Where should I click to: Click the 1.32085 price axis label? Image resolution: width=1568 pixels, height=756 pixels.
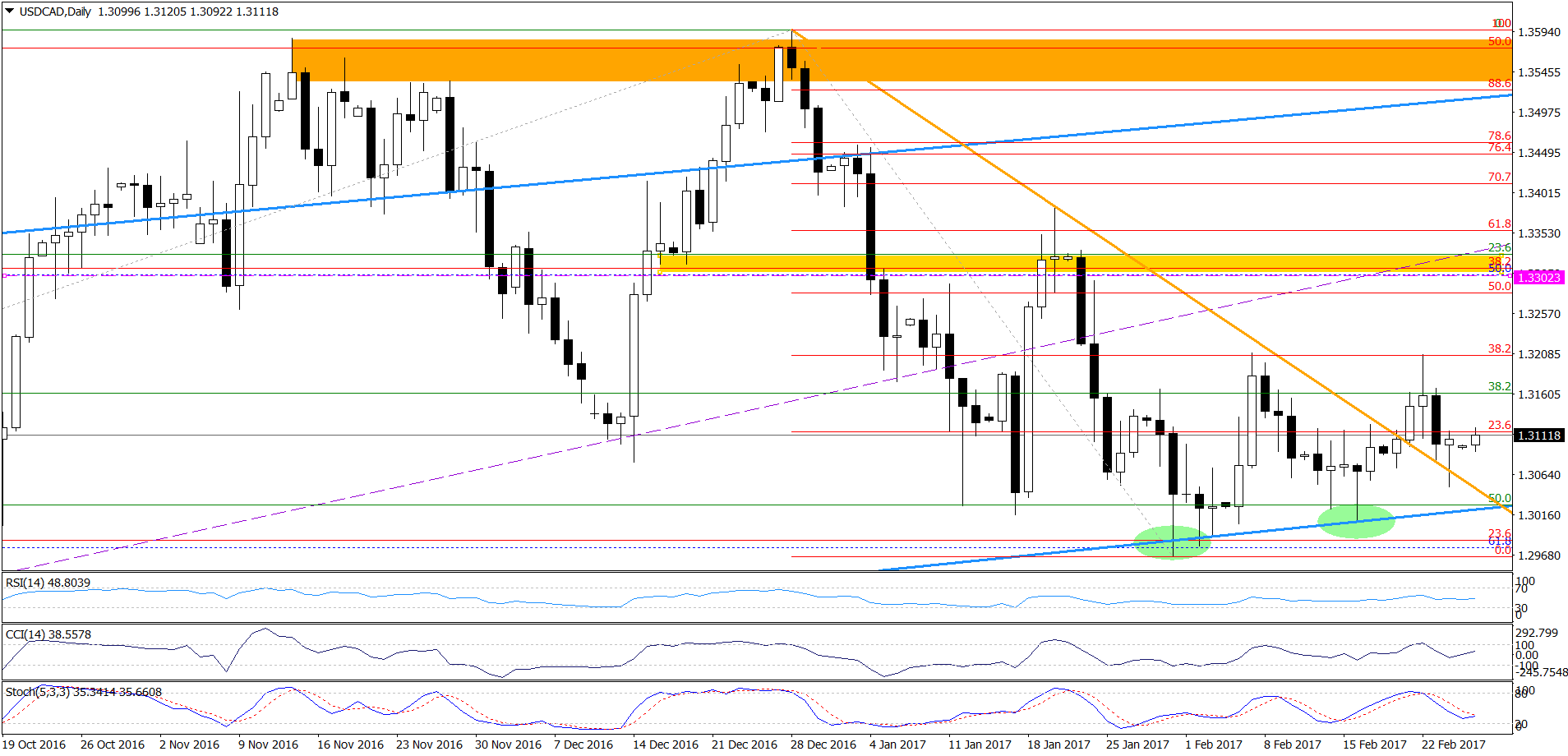(1539, 354)
